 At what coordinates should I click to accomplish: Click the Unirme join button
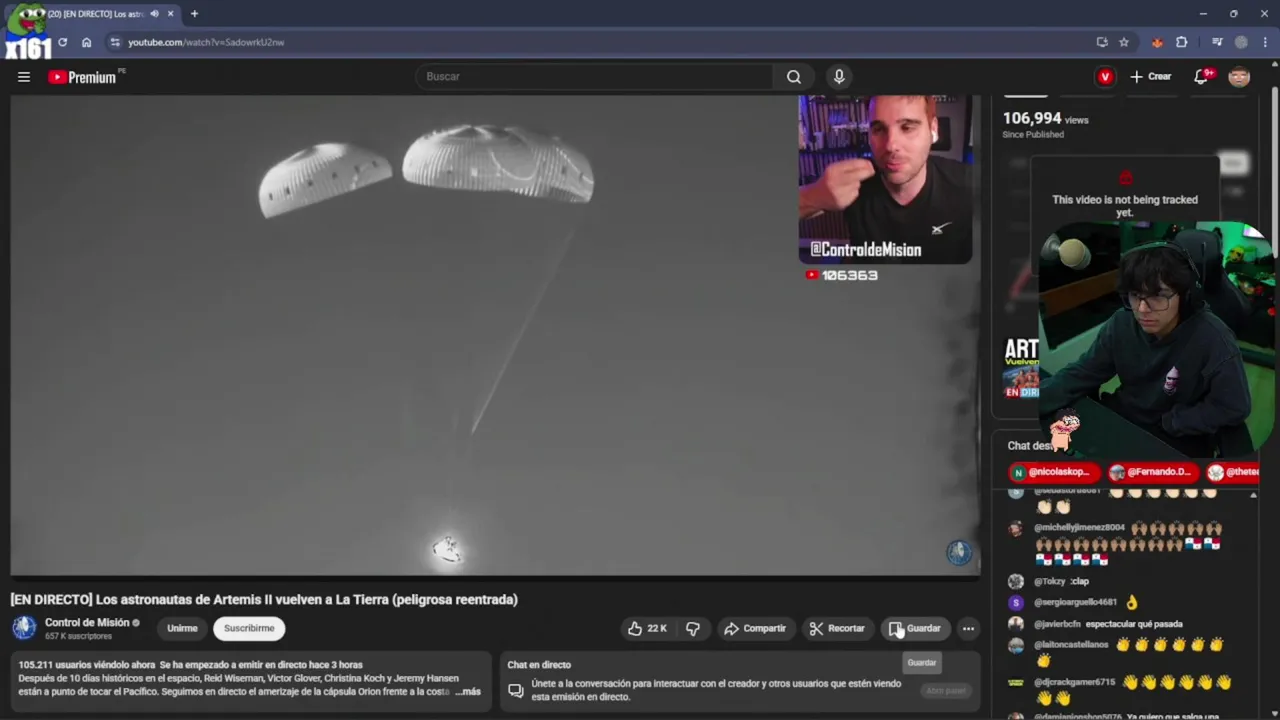point(182,628)
